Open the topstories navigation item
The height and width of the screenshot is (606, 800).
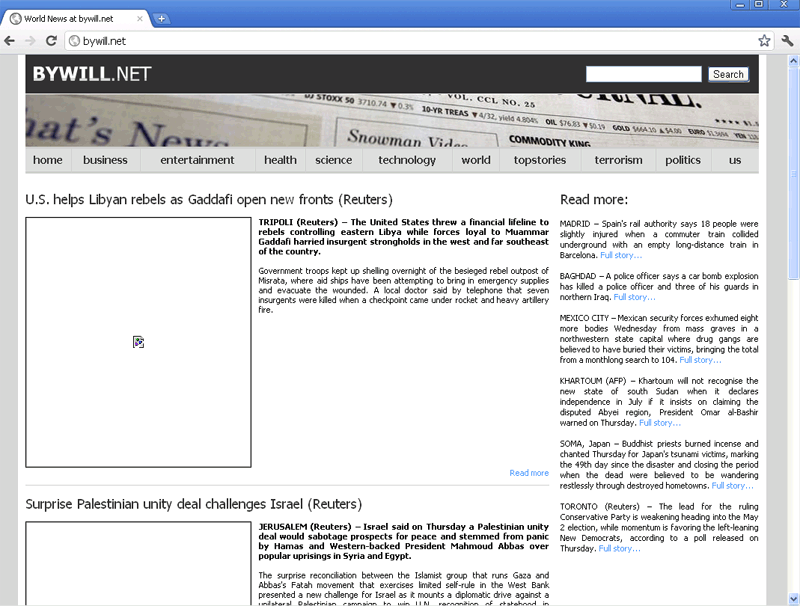(539, 160)
